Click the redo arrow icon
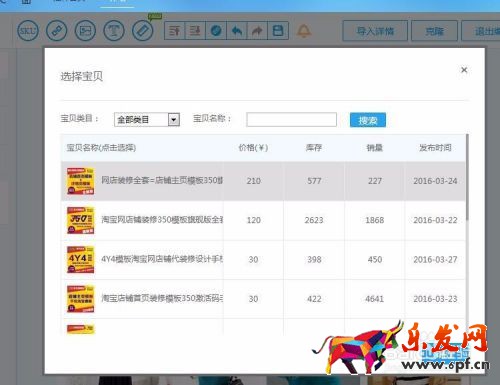Screen dimensions: 500x385 pos(257,31)
